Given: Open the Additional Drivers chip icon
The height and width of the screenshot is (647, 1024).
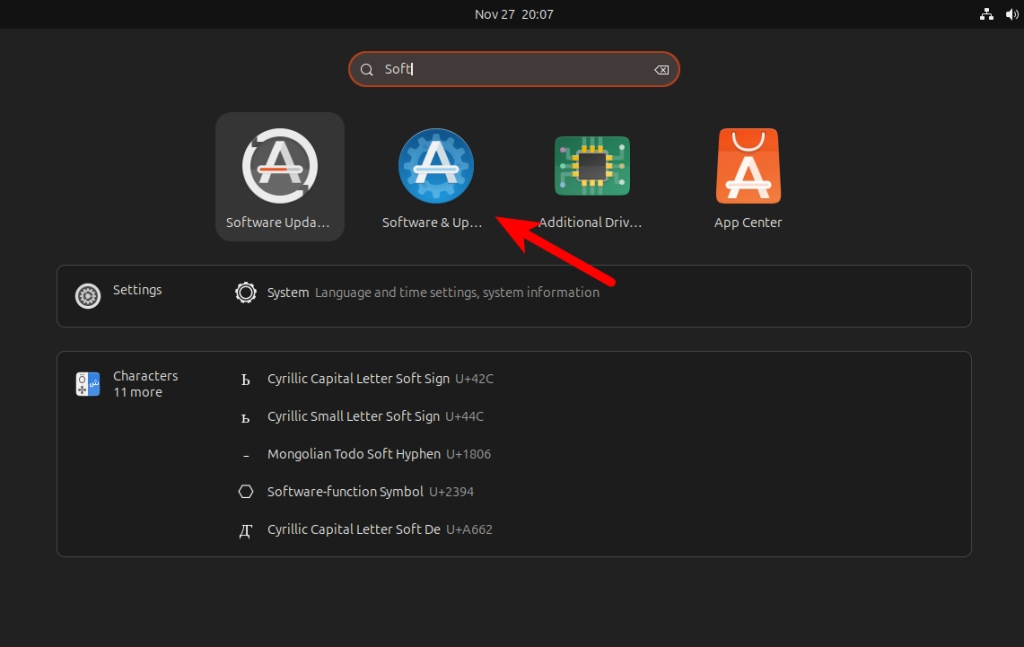Looking at the screenshot, I should coord(592,167).
